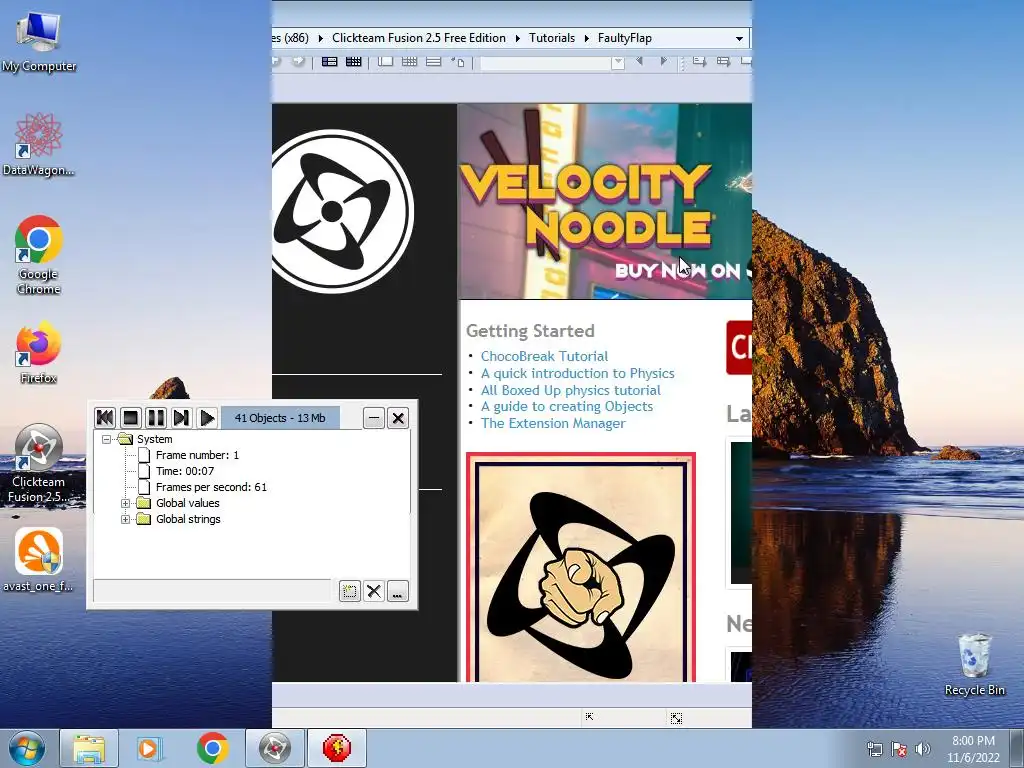Click the light grid toolbar icon

click(409, 61)
